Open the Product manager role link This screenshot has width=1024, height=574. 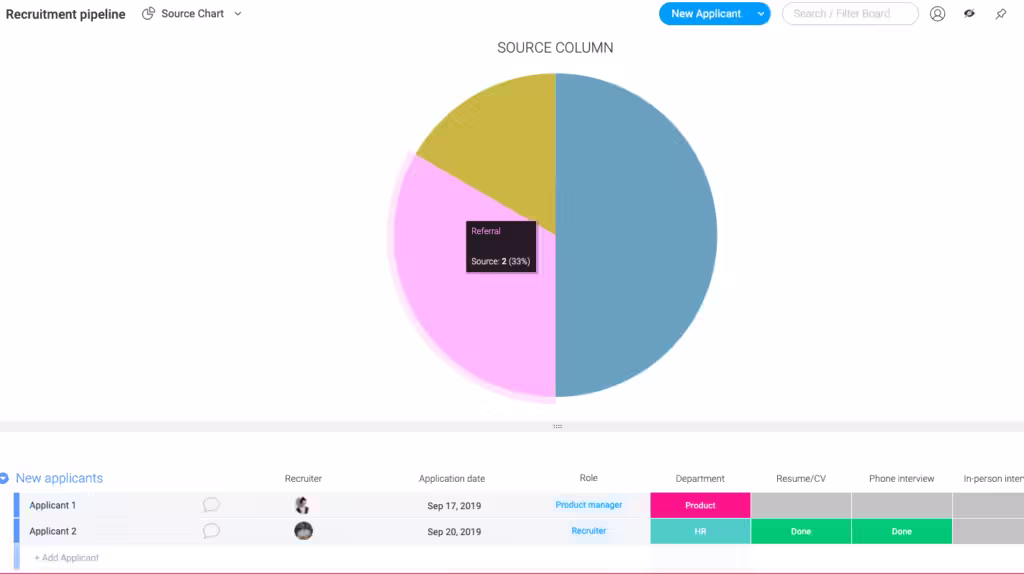pyautogui.click(x=588, y=505)
